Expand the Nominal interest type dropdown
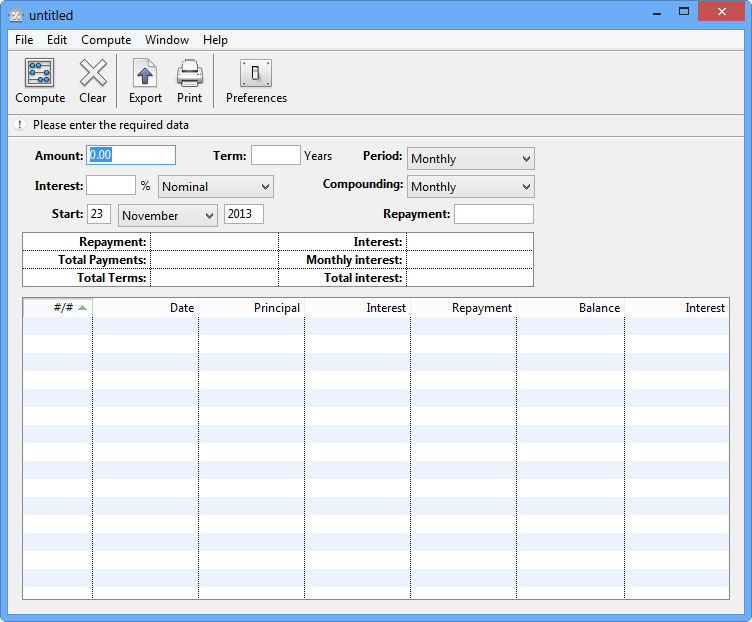This screenshot has width=752, height=622. pos(215,187)
